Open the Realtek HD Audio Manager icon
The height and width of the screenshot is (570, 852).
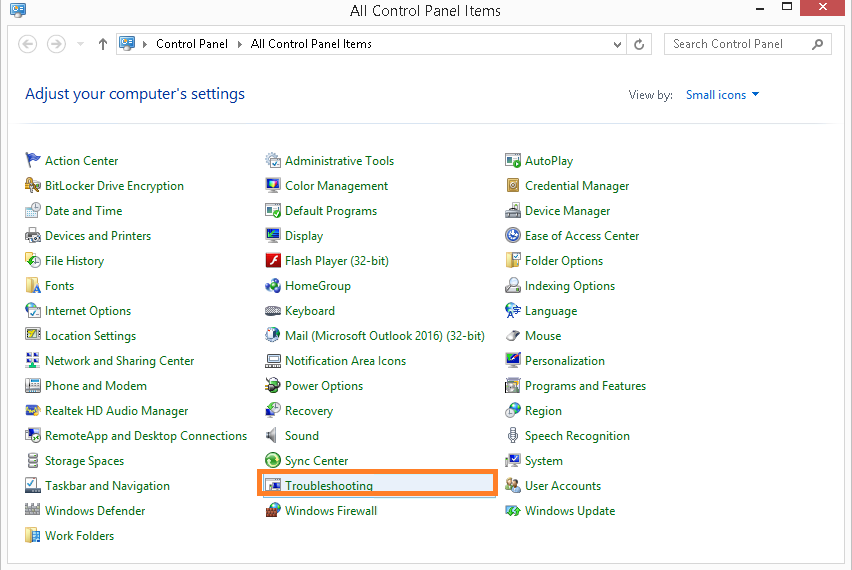coord(33,410)
